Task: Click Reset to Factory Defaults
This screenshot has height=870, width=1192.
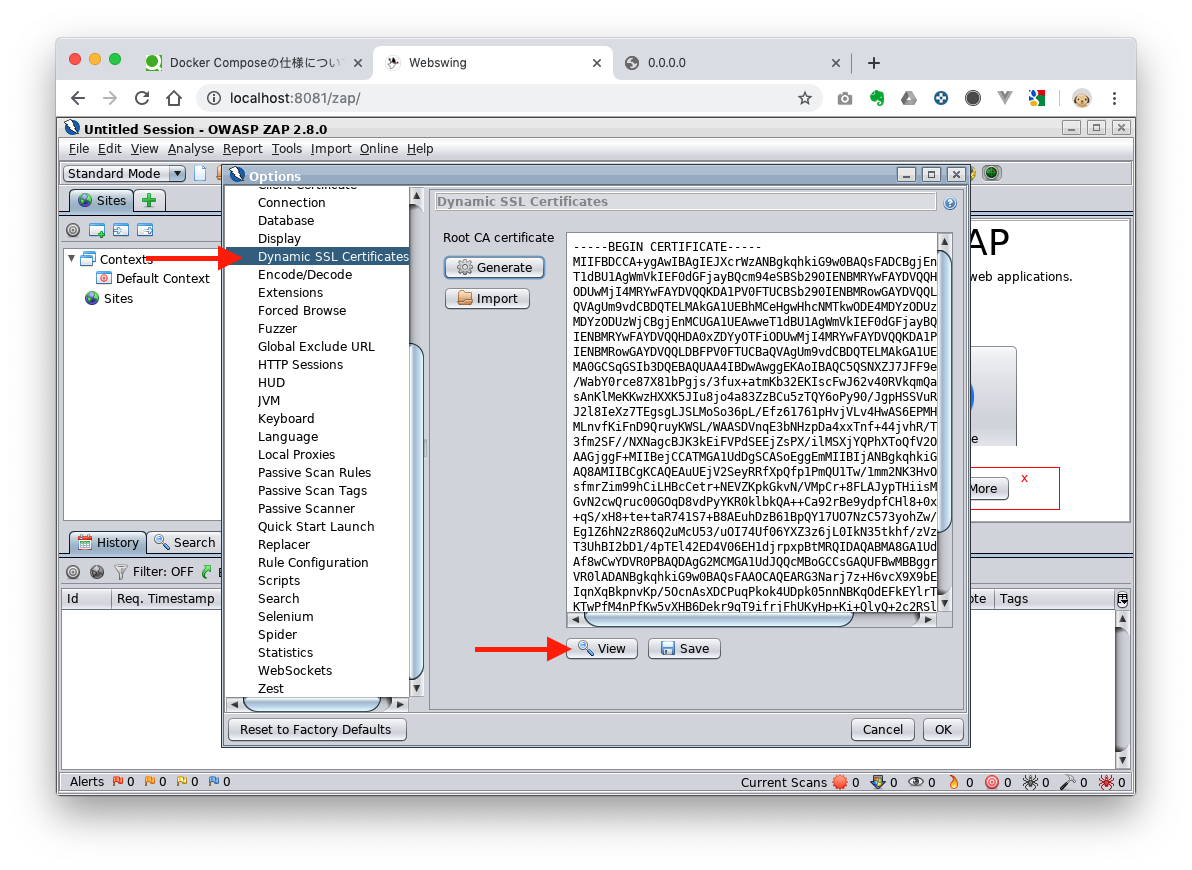Action: [x=316, y=730]
